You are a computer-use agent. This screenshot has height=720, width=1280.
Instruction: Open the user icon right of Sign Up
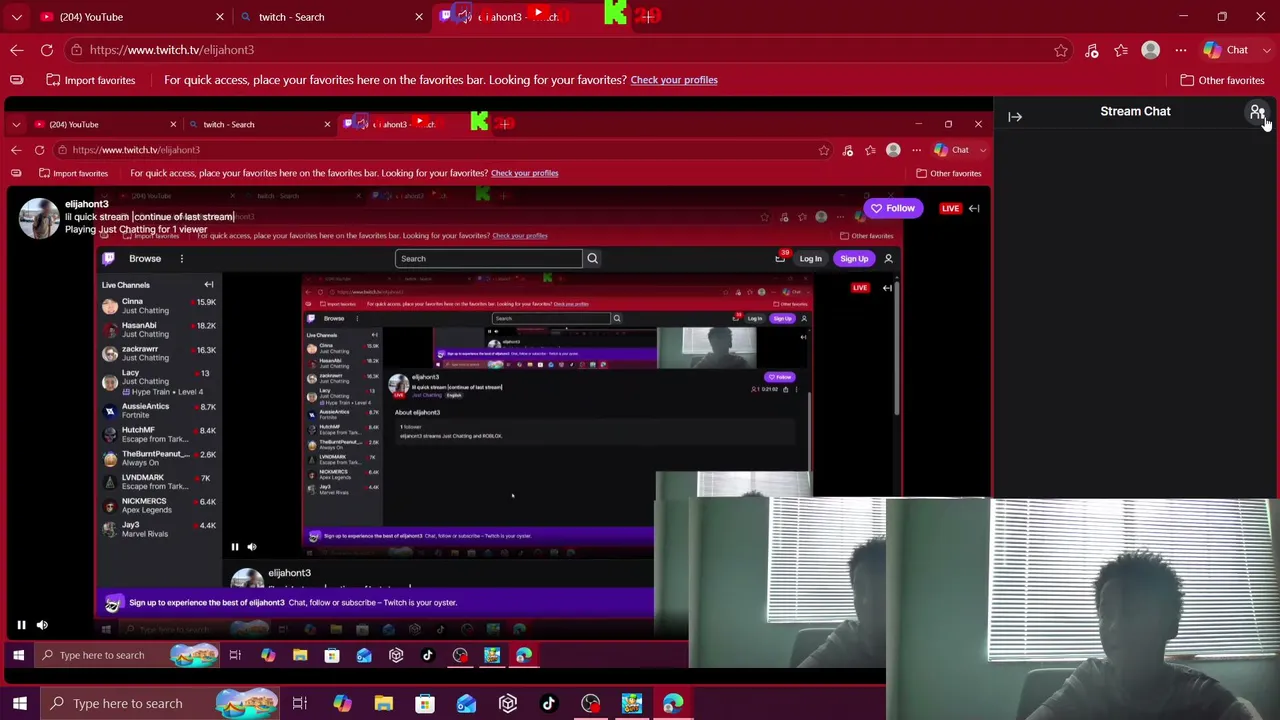click(x=888, y=259)
